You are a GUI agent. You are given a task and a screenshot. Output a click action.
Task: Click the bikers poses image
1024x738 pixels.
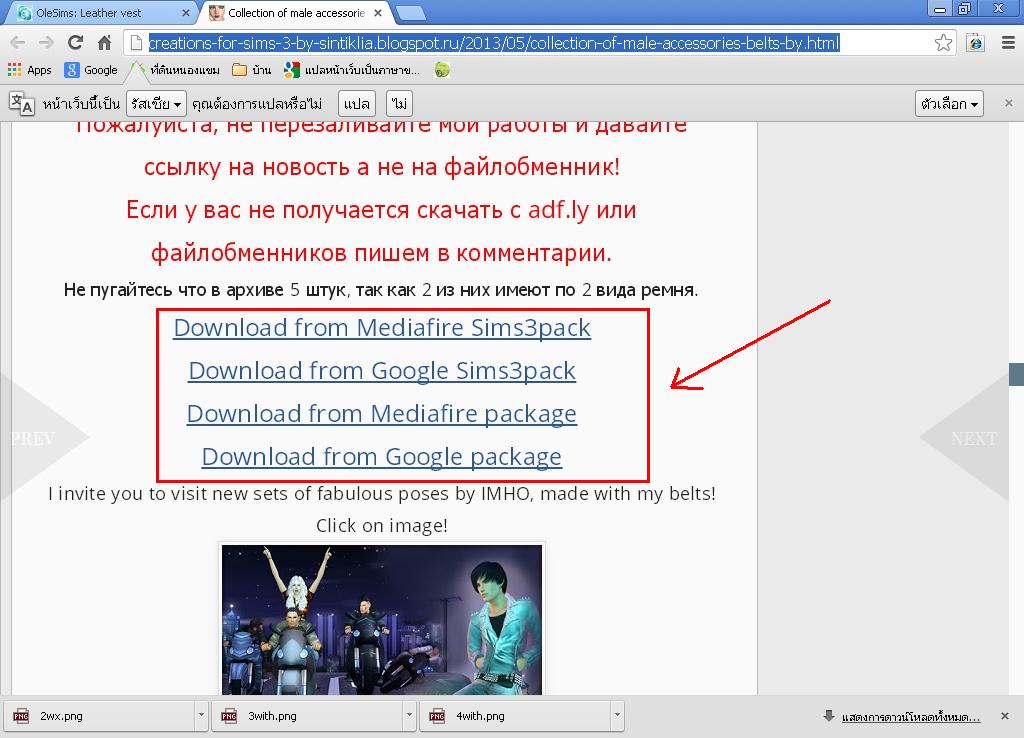(382, 619)
